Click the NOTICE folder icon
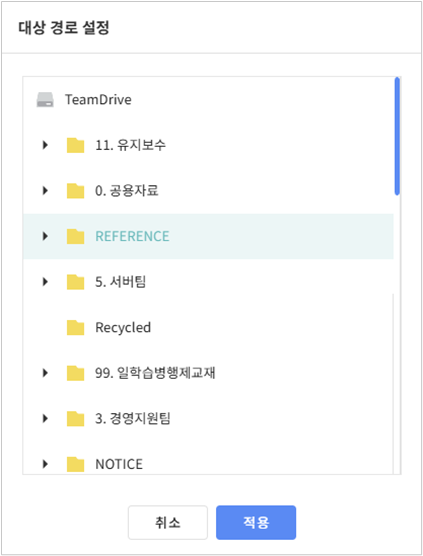 pos(76,464)
